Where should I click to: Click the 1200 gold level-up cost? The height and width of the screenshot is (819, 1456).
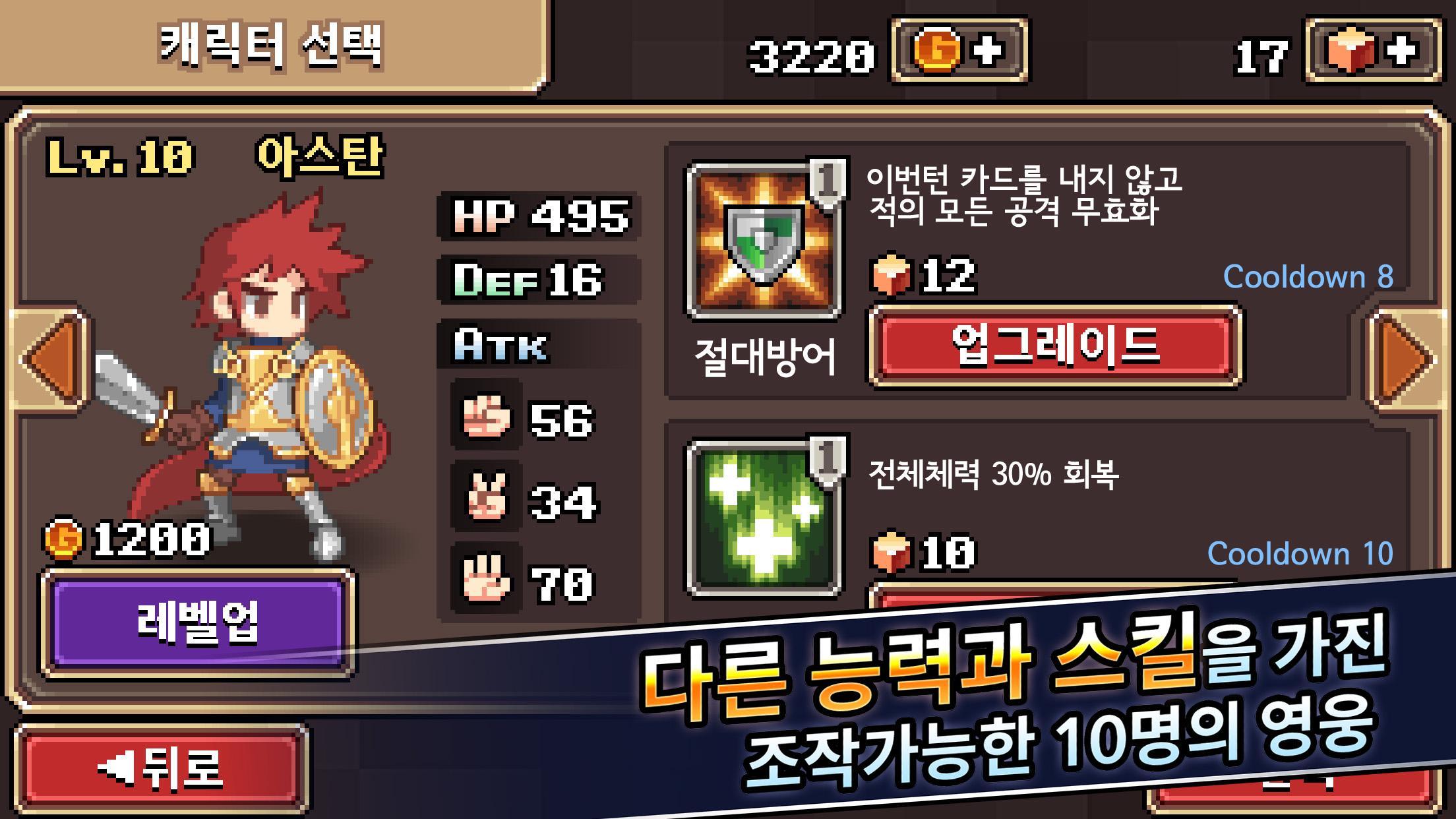[x=127, y=539]
